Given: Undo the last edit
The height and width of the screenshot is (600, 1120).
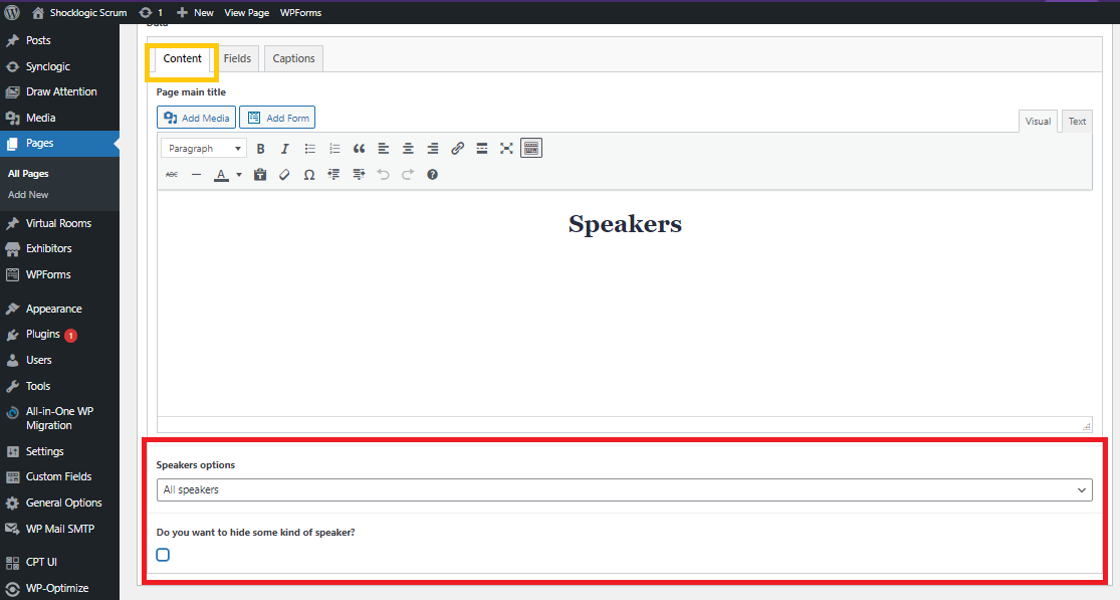Looking at the screenshot, I should [x=383, y=174].
